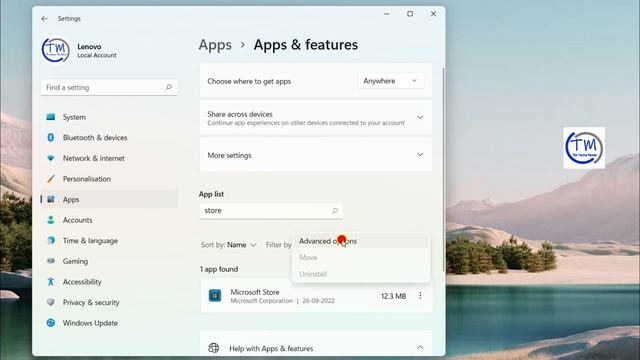The width and height of the screenshot is (640, 360).
Task: Click the Personalisation brush icon
Action: [x=51, y=179]
